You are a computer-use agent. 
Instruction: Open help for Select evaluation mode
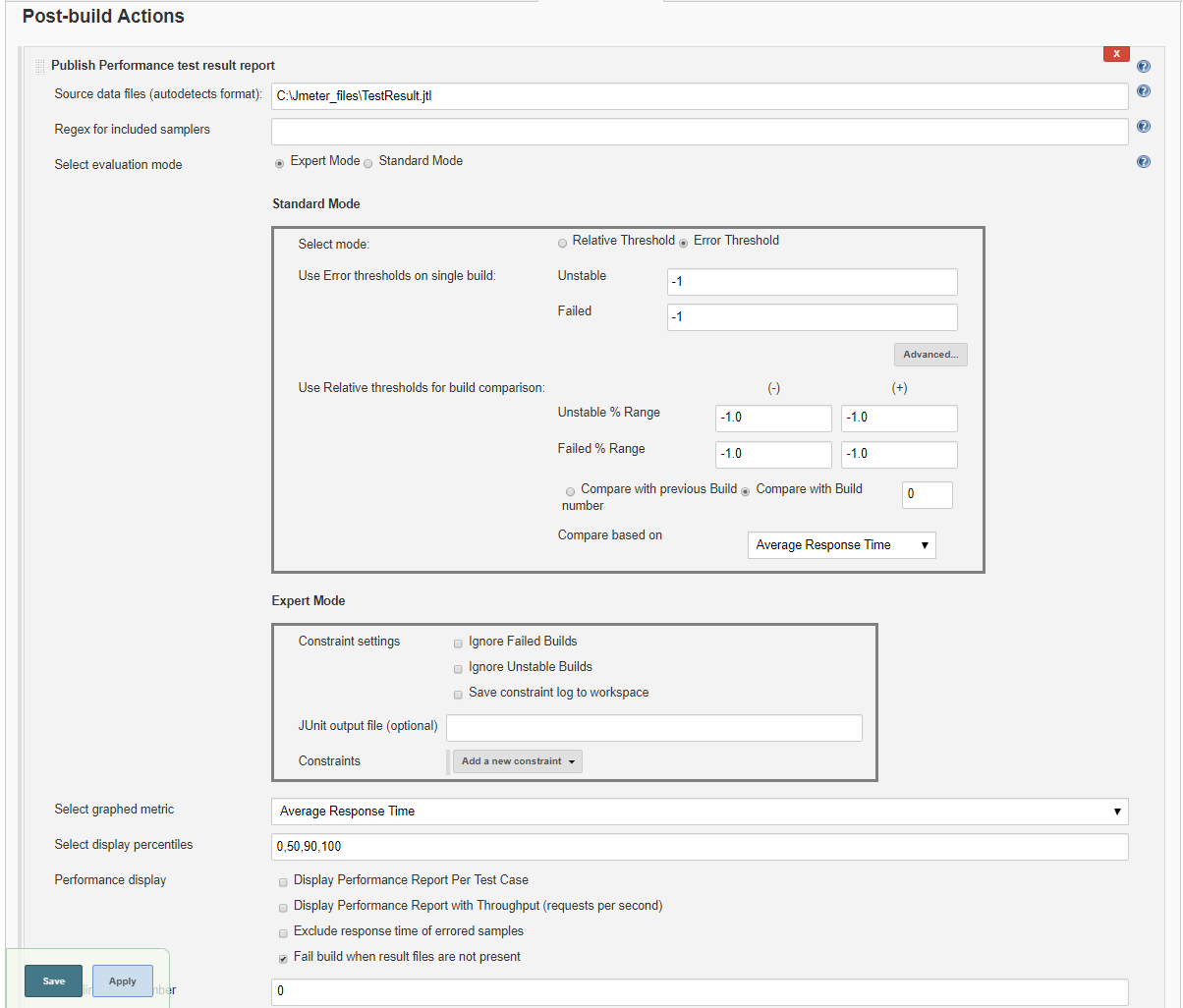tap(1144, 162)
